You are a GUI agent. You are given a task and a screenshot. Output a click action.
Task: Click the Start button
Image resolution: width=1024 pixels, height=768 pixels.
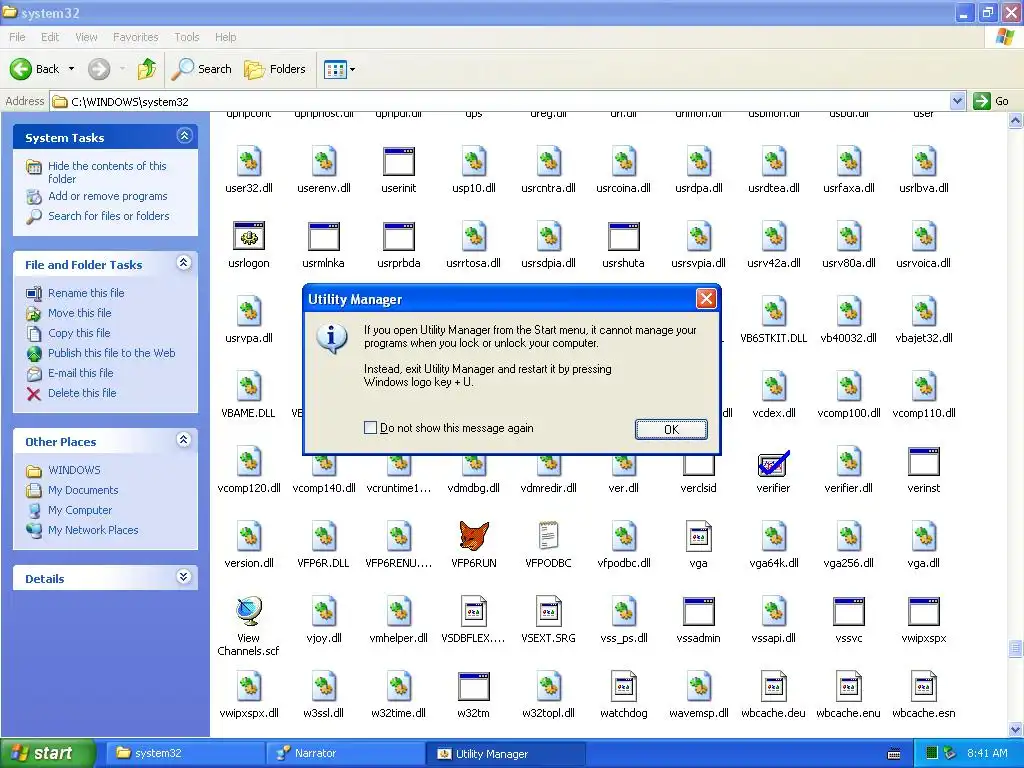click(48, 754)
